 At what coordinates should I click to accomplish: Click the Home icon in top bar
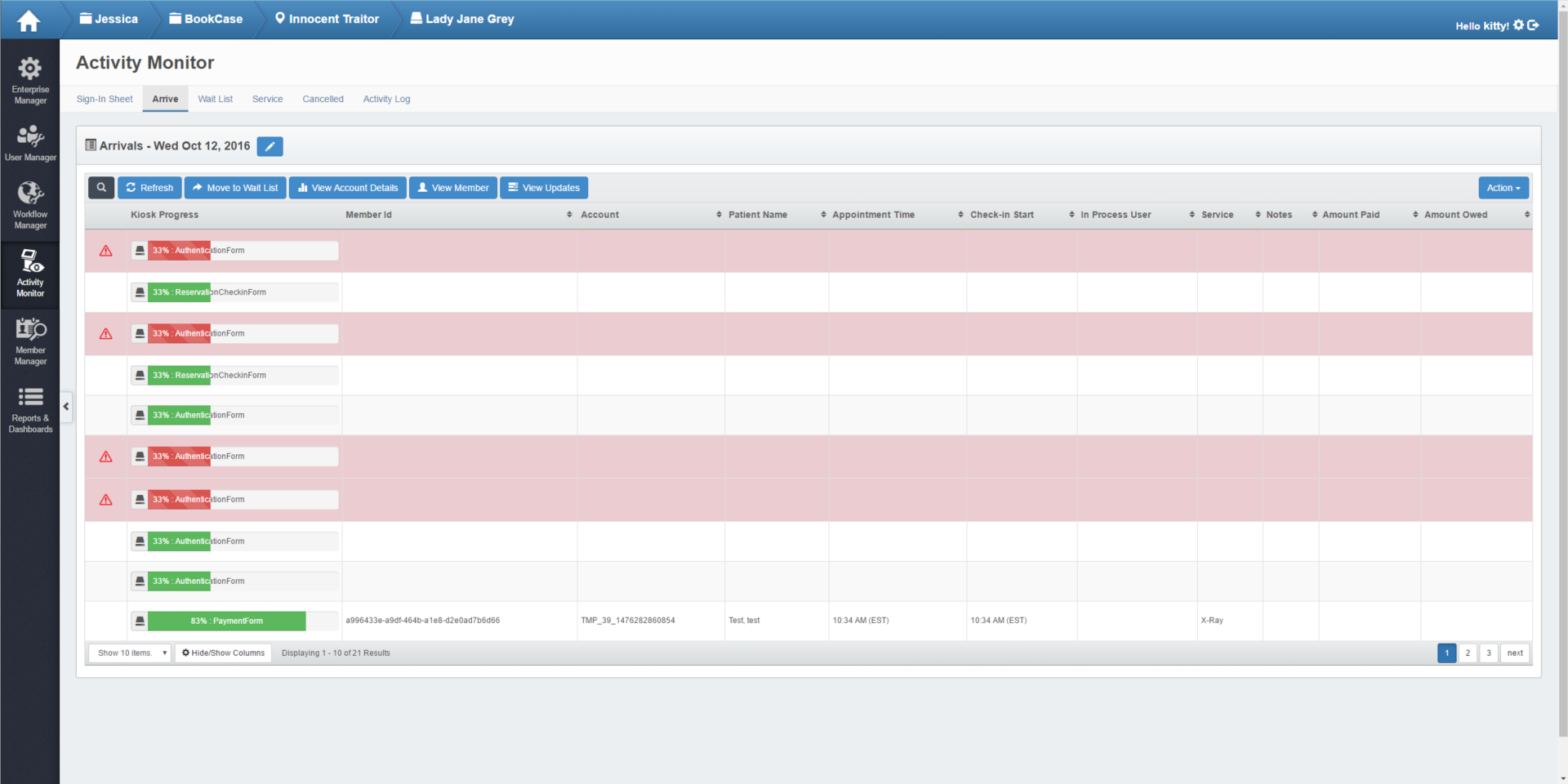pyautogui.click(x=29, y=20)
